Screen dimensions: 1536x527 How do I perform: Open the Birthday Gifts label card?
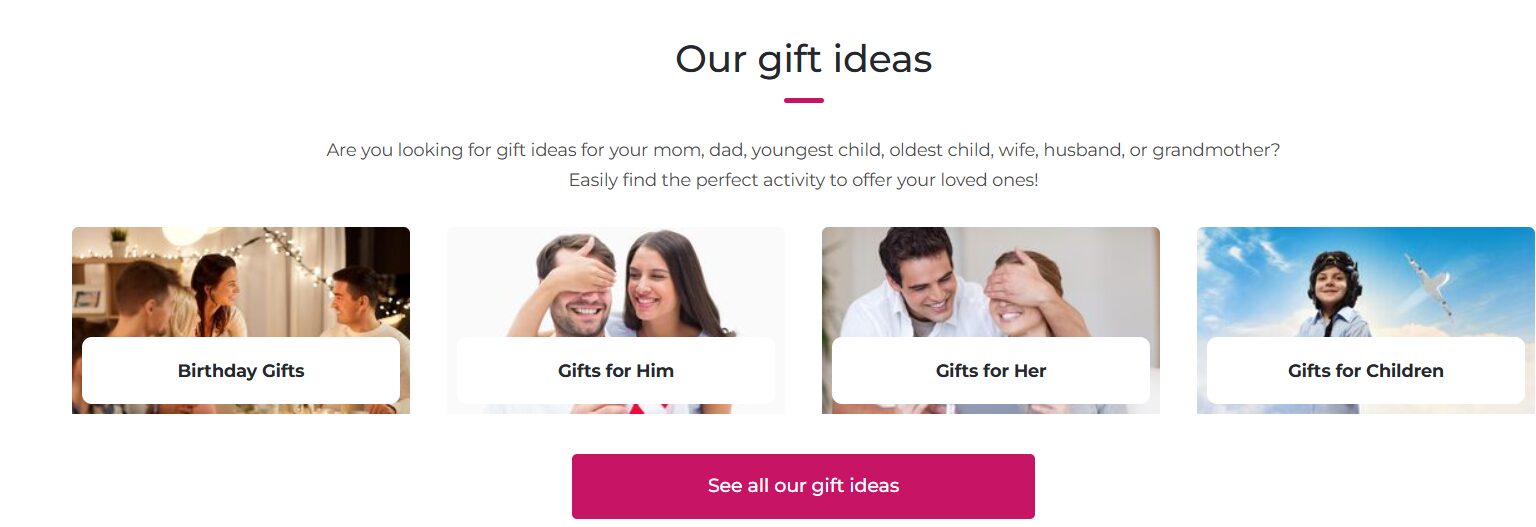tap(240, 370)
